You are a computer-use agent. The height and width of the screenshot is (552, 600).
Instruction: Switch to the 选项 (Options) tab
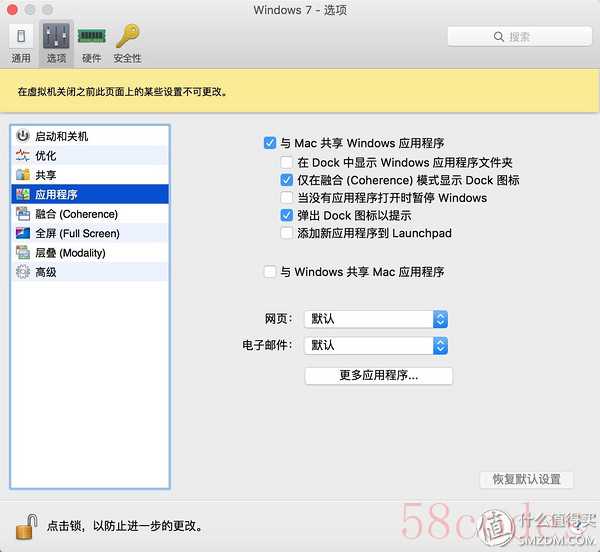tap(56, 43)
